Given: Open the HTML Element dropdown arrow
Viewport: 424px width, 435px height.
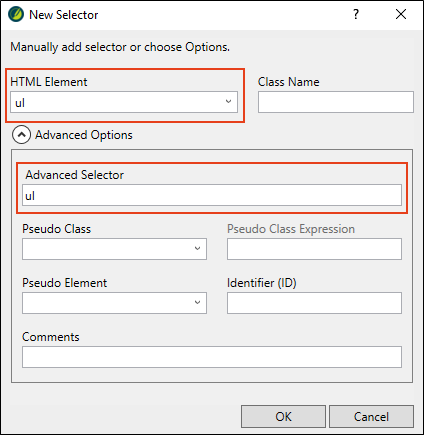Looking at the screenshot, I should (228, 102).
